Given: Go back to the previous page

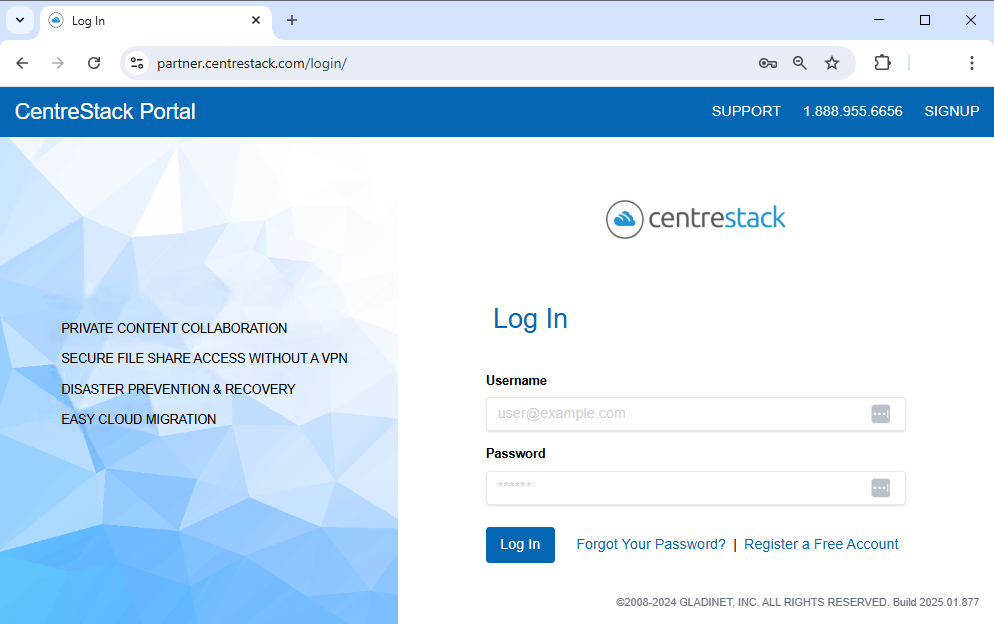Looking at the screenshot, I should coord(22,63).
